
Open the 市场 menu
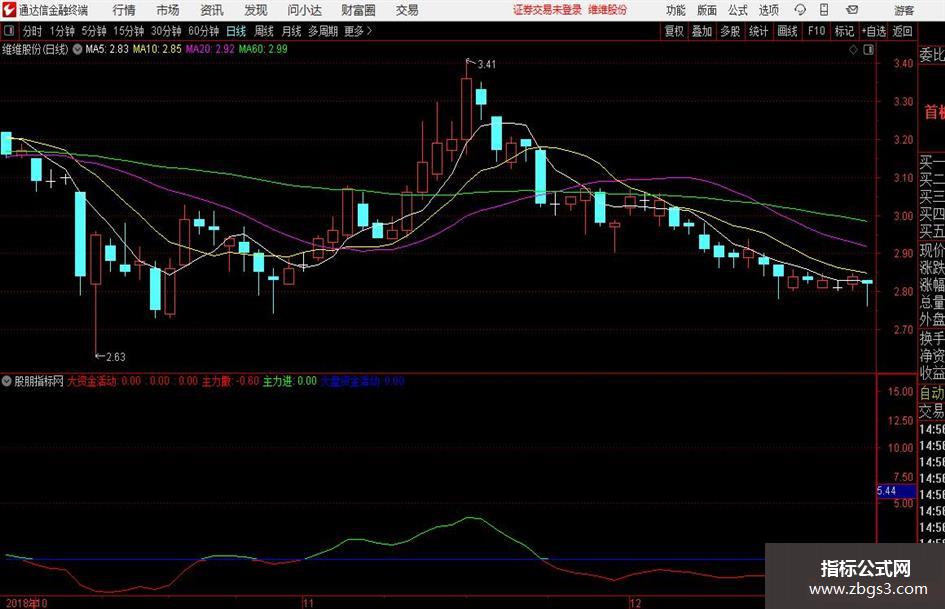tap(168, 10)
